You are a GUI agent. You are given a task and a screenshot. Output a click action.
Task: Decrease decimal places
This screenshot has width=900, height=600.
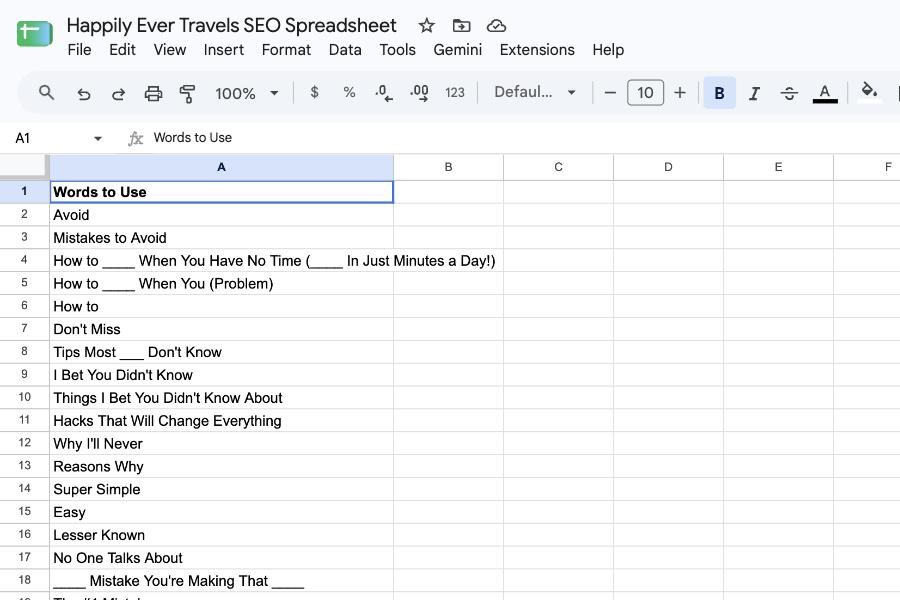pos(383,92)
